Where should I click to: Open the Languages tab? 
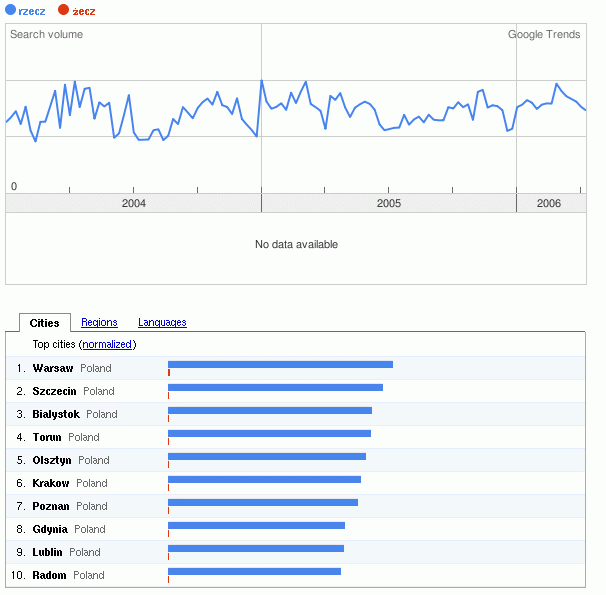pyautogui.click(x=162, y=322)
